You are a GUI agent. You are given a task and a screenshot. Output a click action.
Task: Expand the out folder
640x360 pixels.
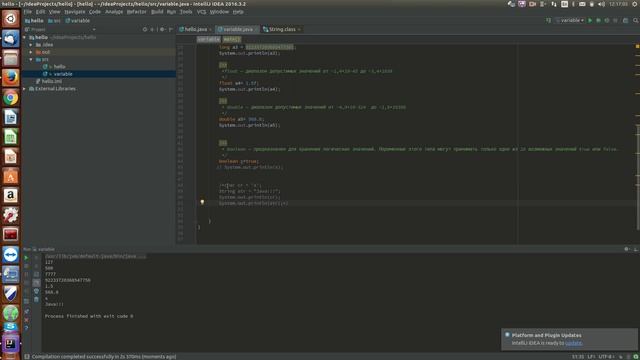pos(31,52)
